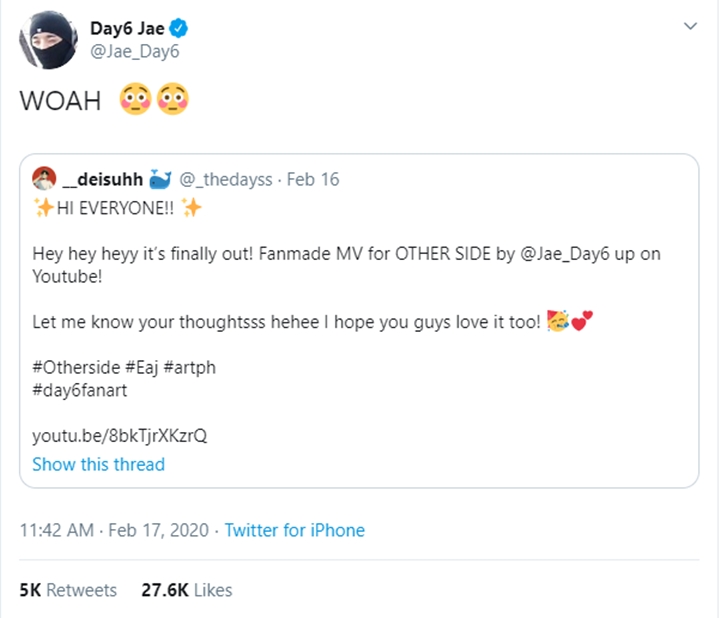Click the blue verified badge
720x618 pixels.
(x=179, y=29)
